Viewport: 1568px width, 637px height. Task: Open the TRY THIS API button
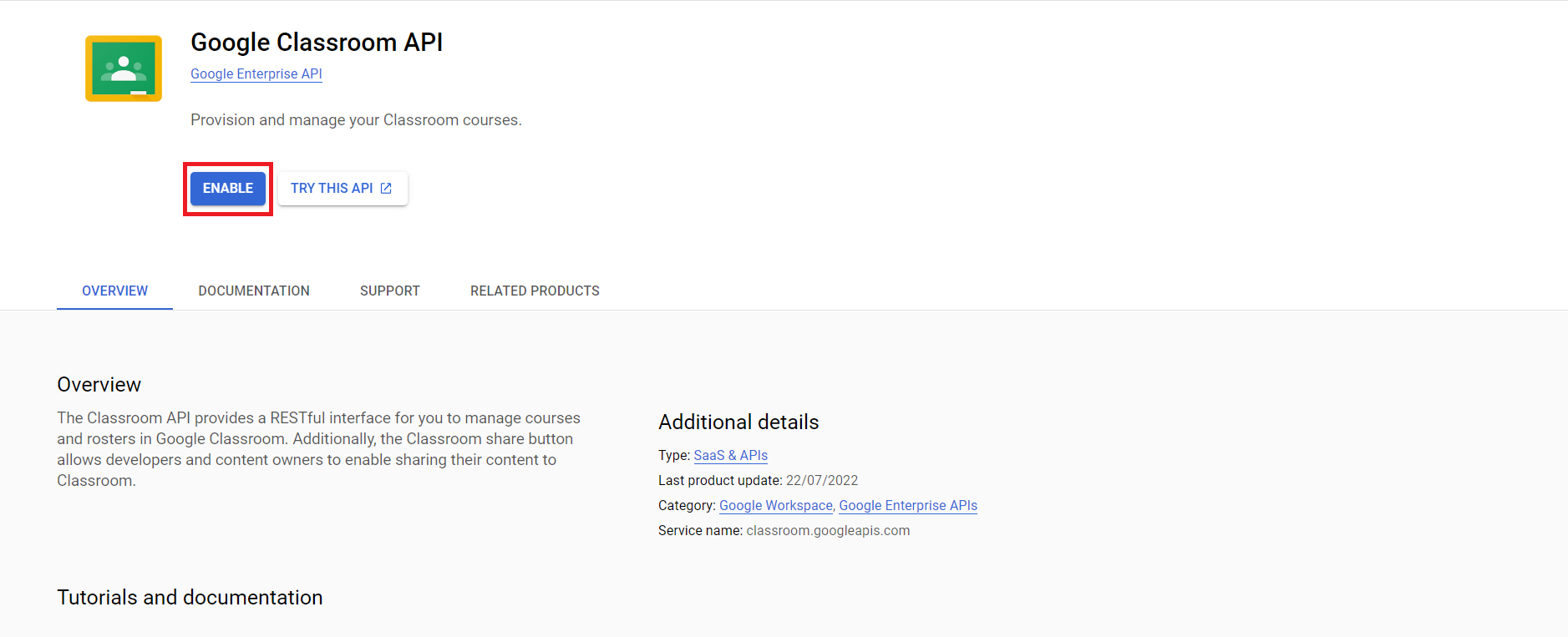(x=343, y=189)
